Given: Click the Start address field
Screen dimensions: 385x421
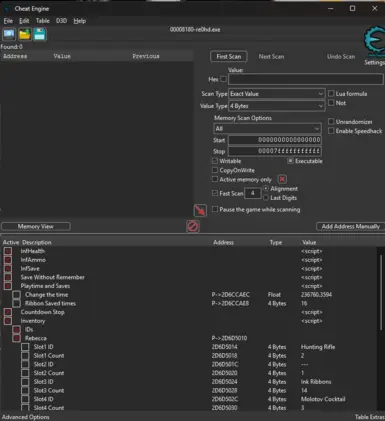Looking at the screenshot, I should click(275, 140).
